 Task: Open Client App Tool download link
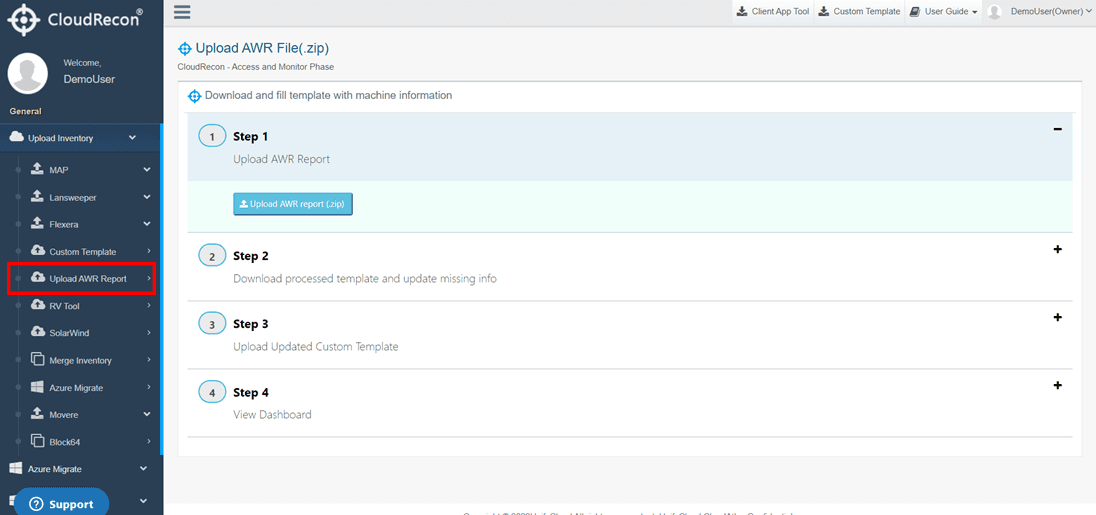(772, 12)
